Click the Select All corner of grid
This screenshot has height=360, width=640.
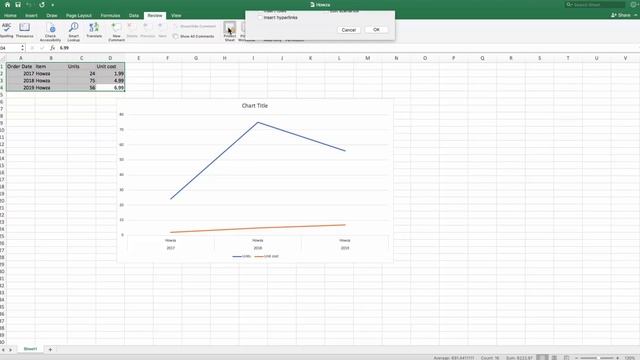[x=3, y=58]
